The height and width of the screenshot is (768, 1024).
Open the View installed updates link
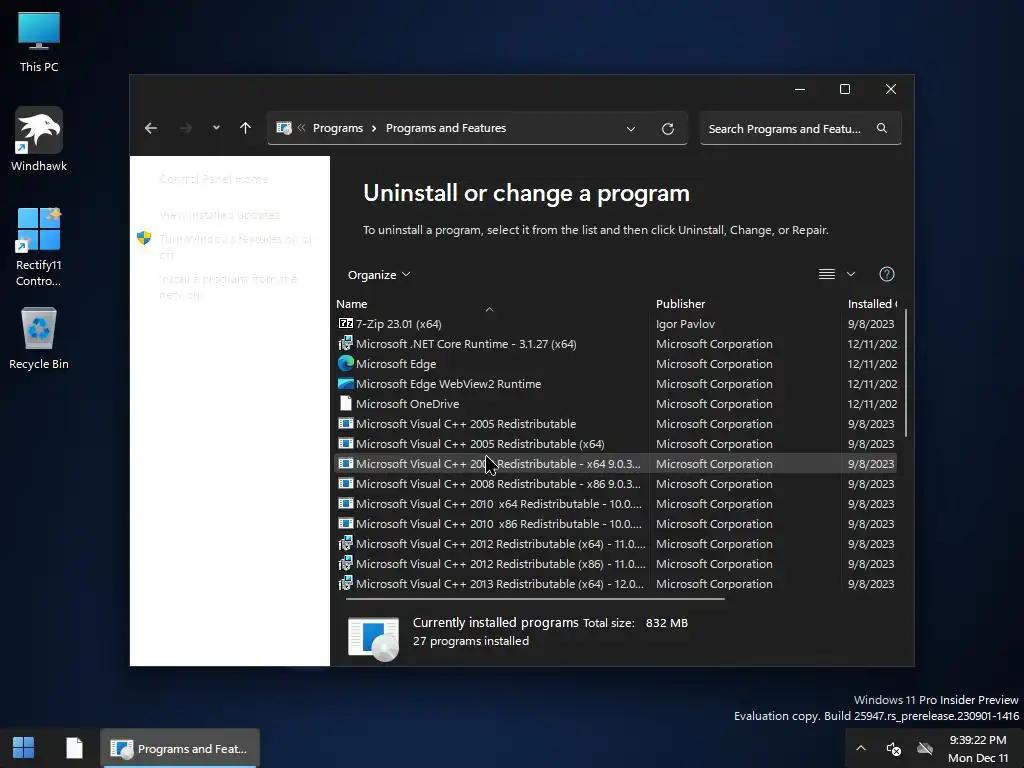coord(219,215)
